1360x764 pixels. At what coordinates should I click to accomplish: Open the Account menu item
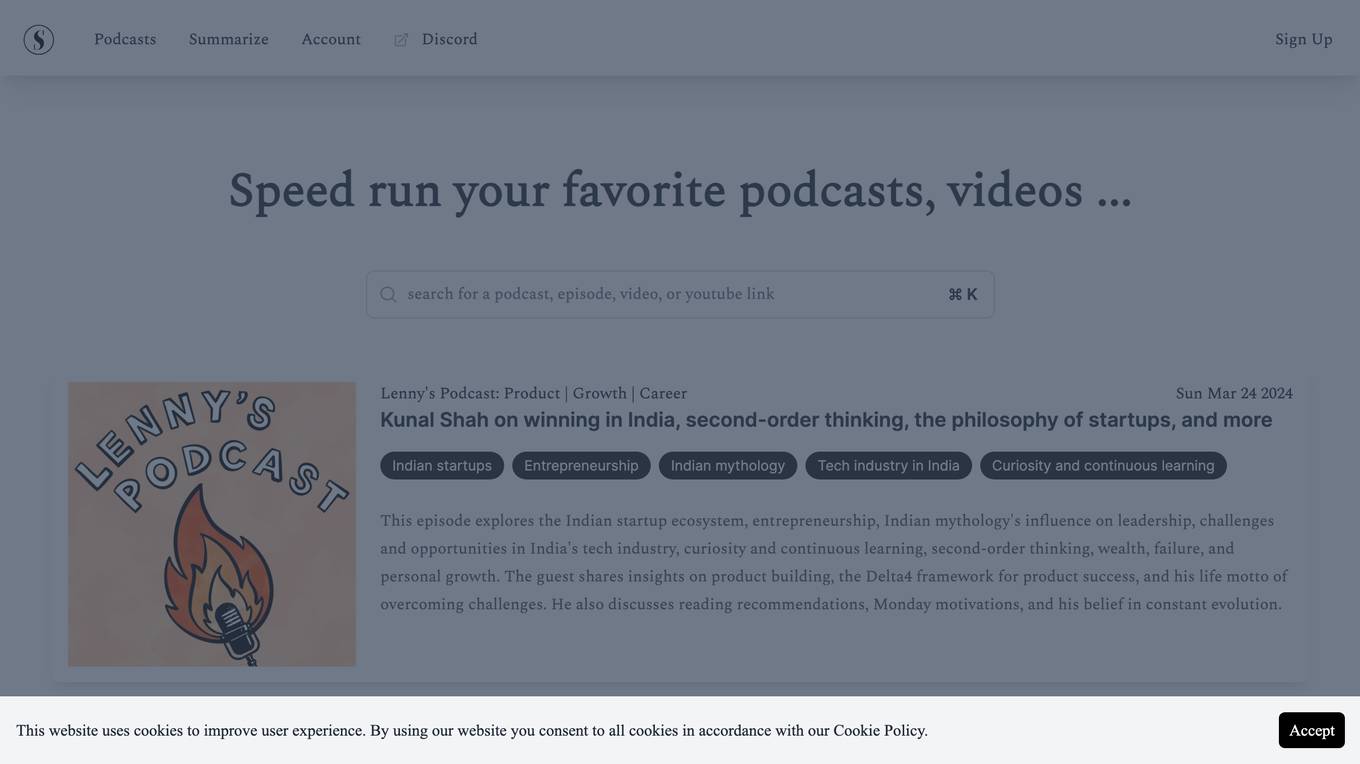331,39
